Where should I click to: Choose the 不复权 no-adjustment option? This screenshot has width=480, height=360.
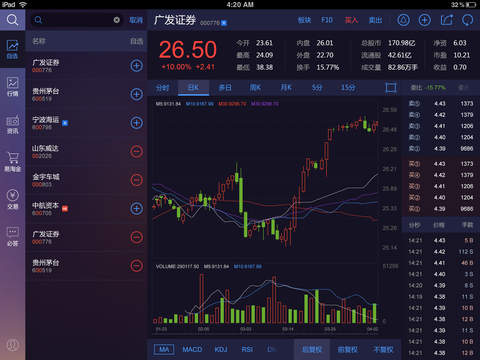point(383,349)
